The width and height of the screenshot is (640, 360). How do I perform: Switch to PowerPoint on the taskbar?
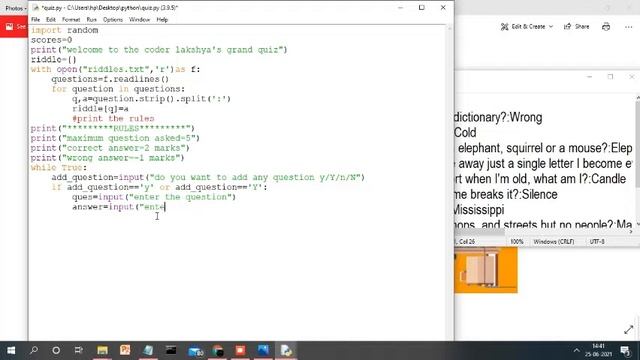[x=125, y=350]
